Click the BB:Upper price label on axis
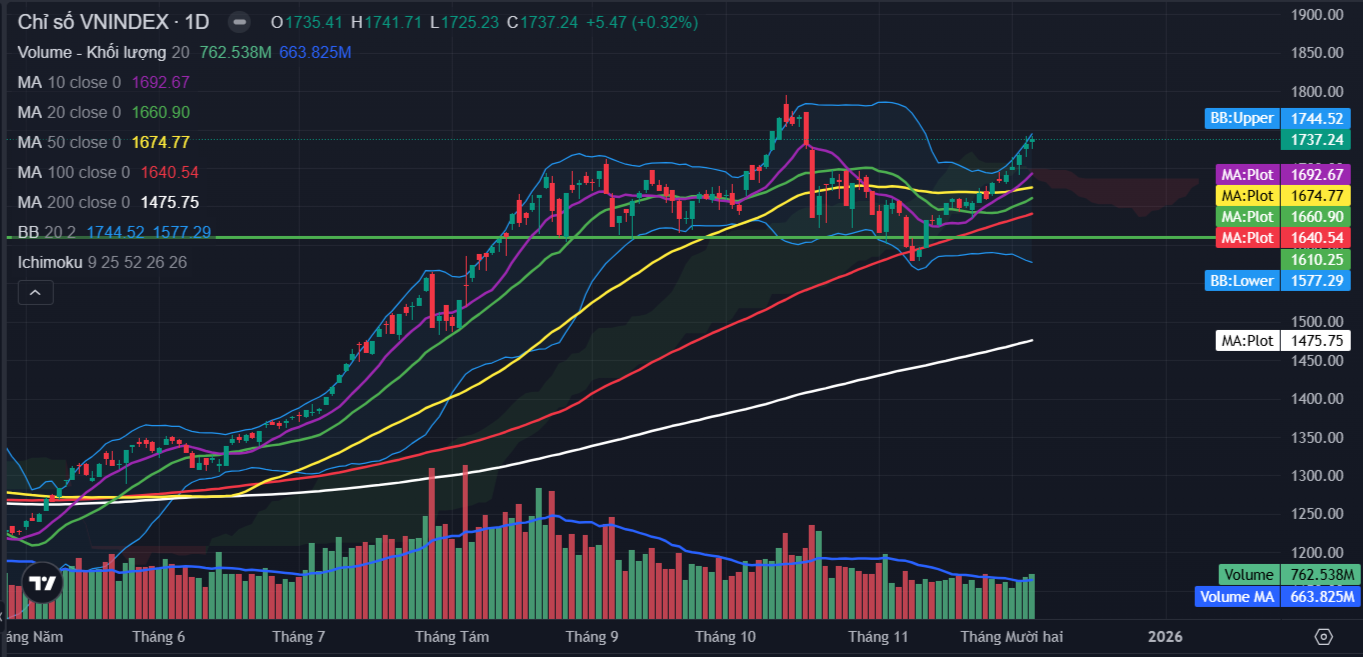The height and width of the screenshot is (657, 1363). coord(1241,118)
